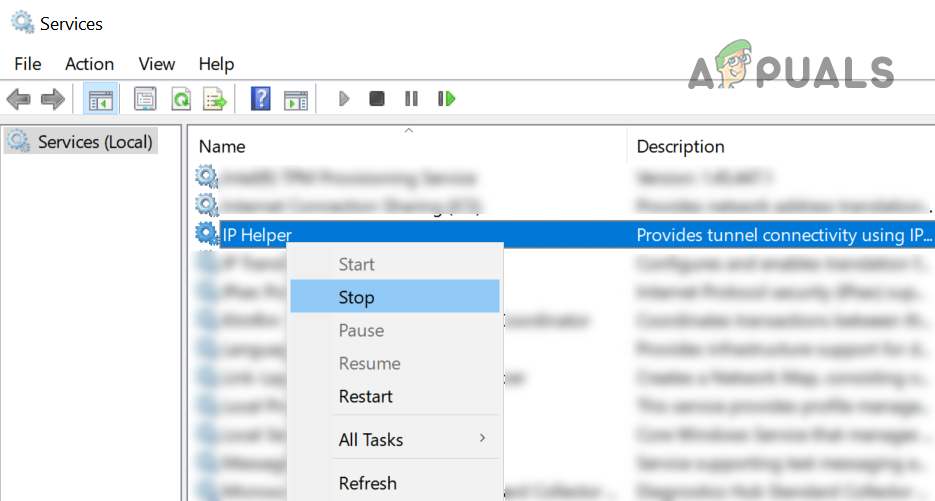This screenshot has height=501, width=935.
Task: Choose Stop in the context menu
Action: pyautogui.click(x=357, y=297)
